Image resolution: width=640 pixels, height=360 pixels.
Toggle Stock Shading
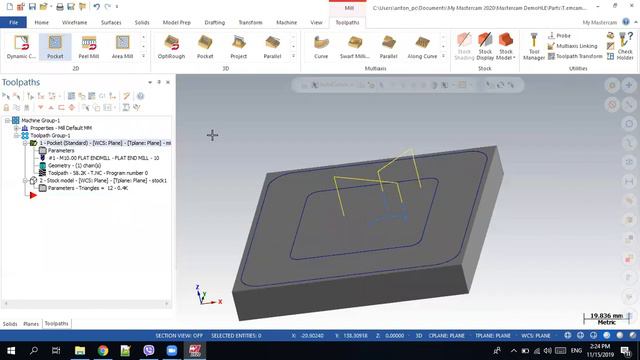tap(464, 47)
